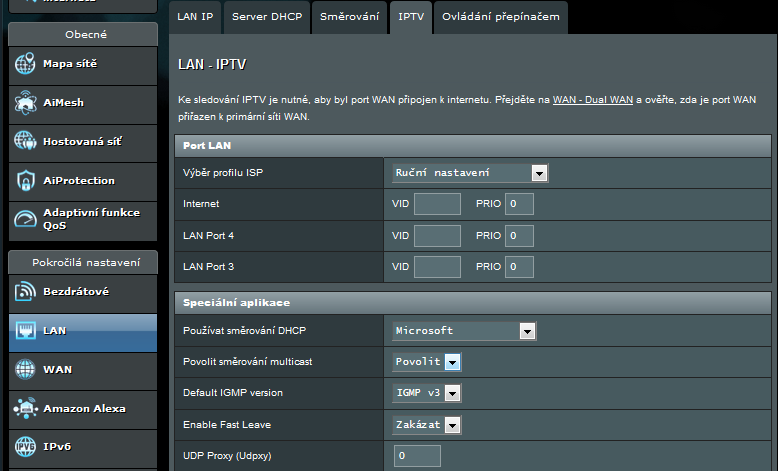Click the Adaptivní funkce QoS icon
This screenshot has height=471, width=778.
[26, 220]
